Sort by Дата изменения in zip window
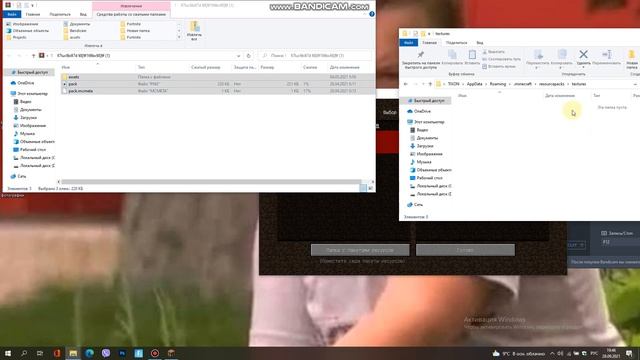Image resolution: width=640 pixels, height=360 pixels. click(344, 67)
